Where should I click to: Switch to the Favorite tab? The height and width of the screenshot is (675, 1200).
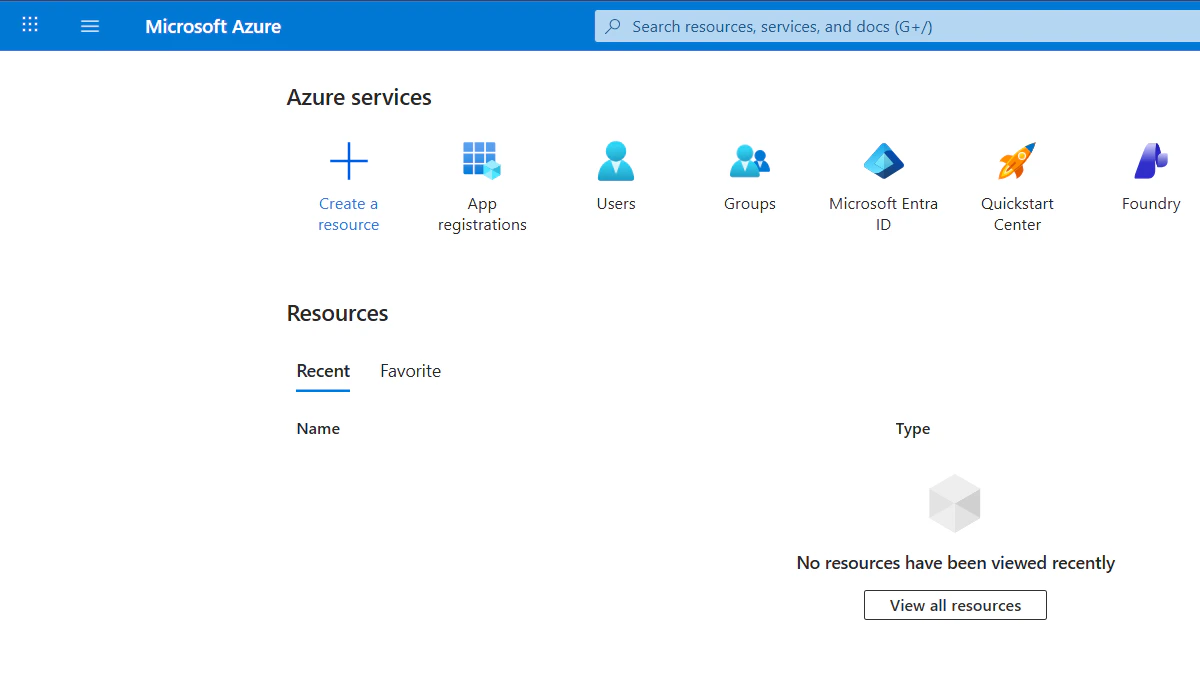point(410,371)
